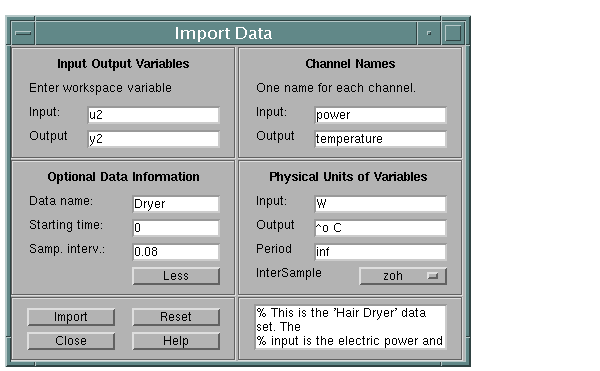This screenshot has width=600, height=371.
Task: Select the channel name field showing power
Action: point(380,115)
